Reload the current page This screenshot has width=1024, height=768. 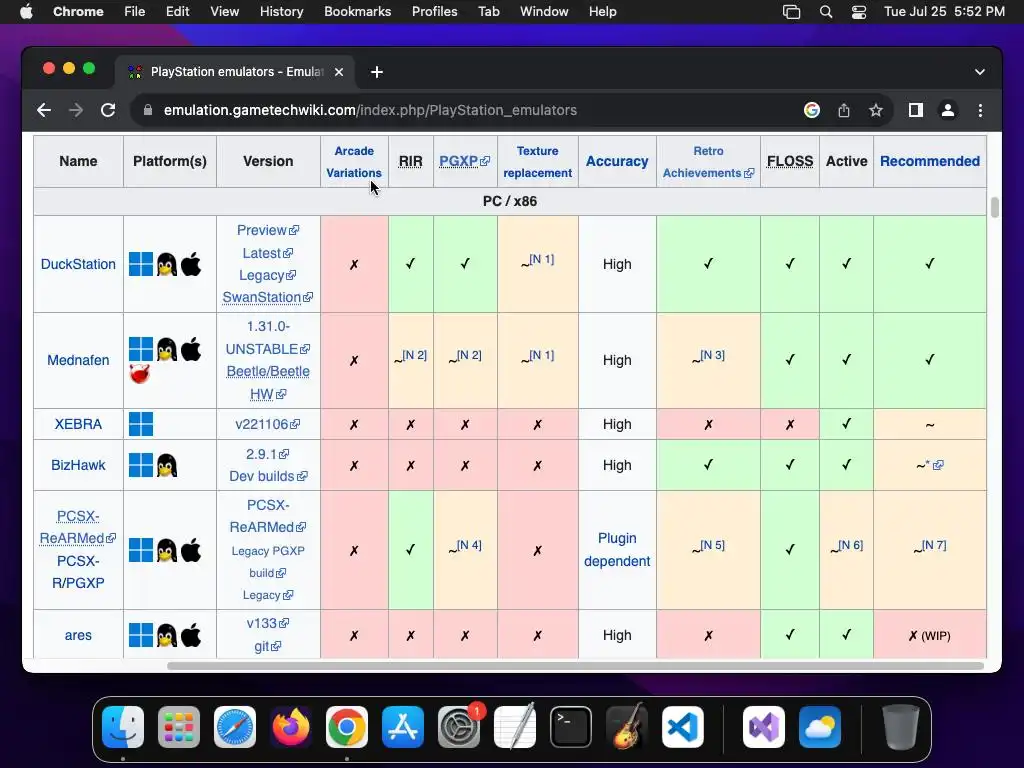[108, 110]
